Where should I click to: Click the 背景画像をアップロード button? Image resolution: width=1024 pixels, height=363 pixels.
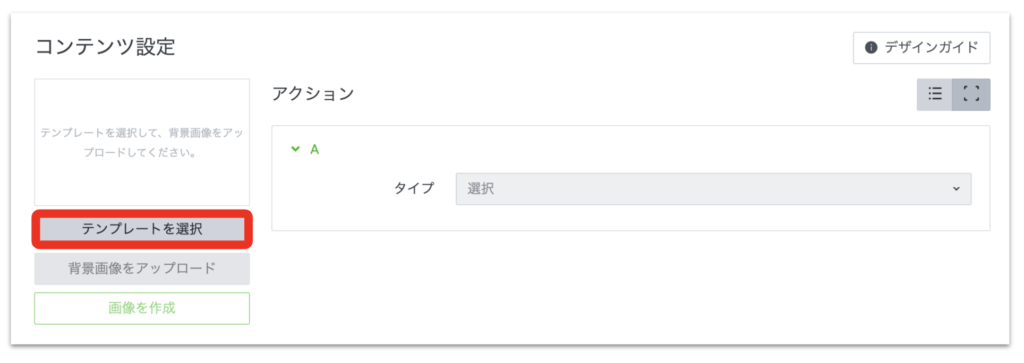[142, 268]
